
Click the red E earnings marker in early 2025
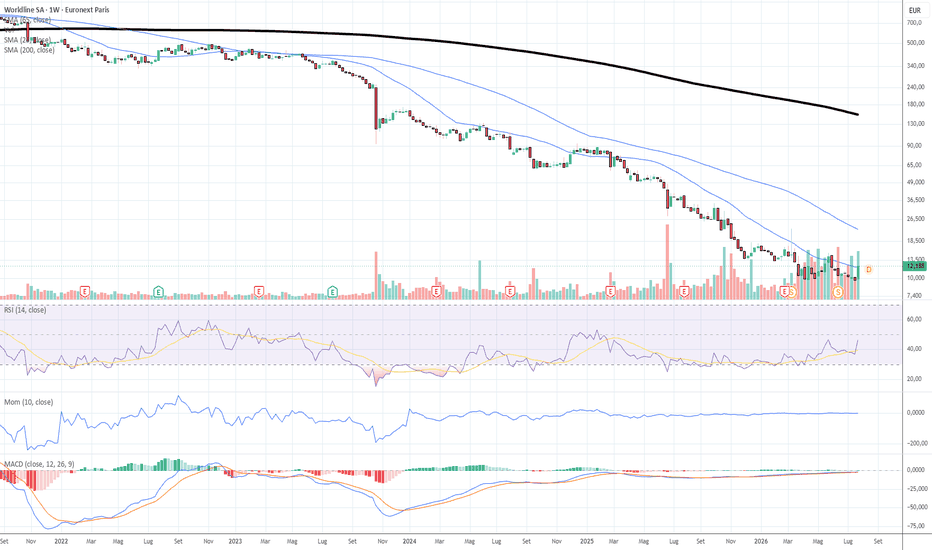pos(610,292)
